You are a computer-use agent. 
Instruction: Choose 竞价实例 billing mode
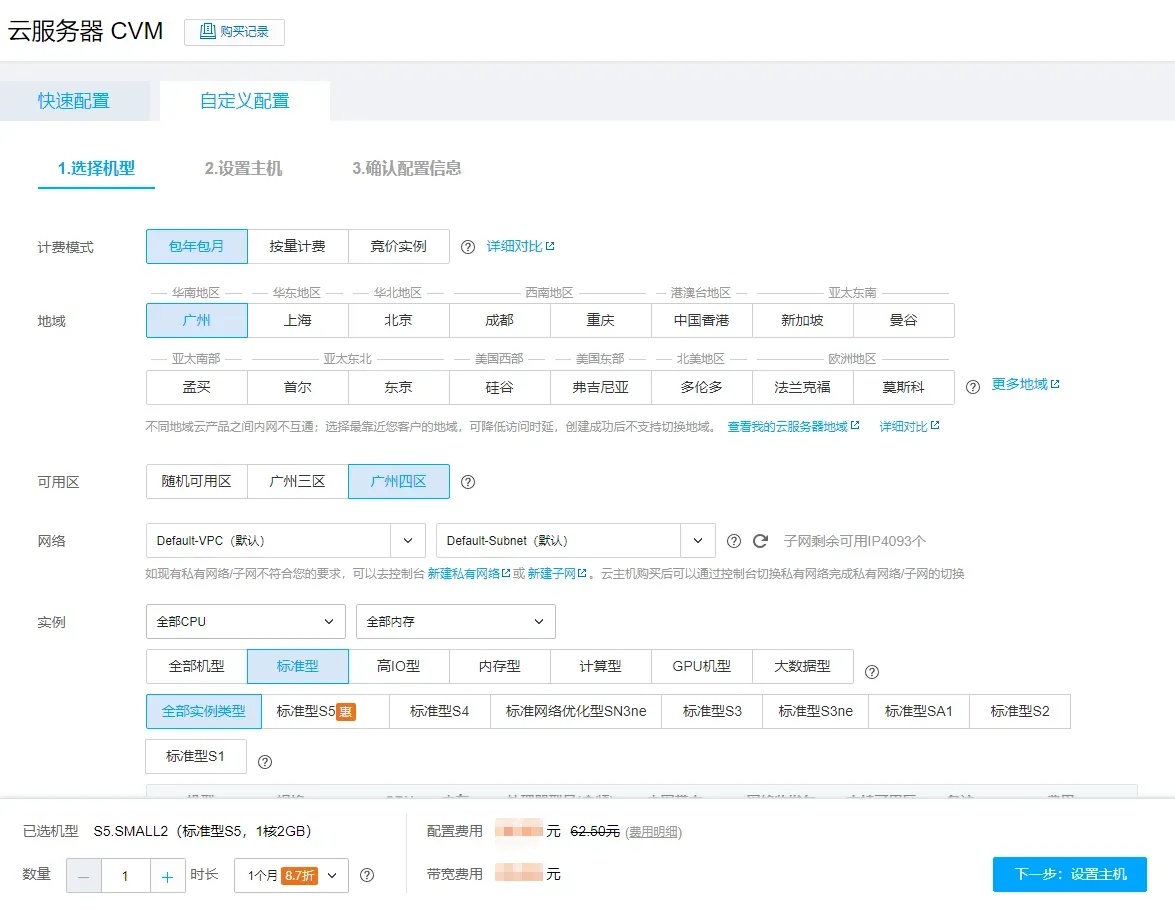pyautogui.click(x=399, y=247)
